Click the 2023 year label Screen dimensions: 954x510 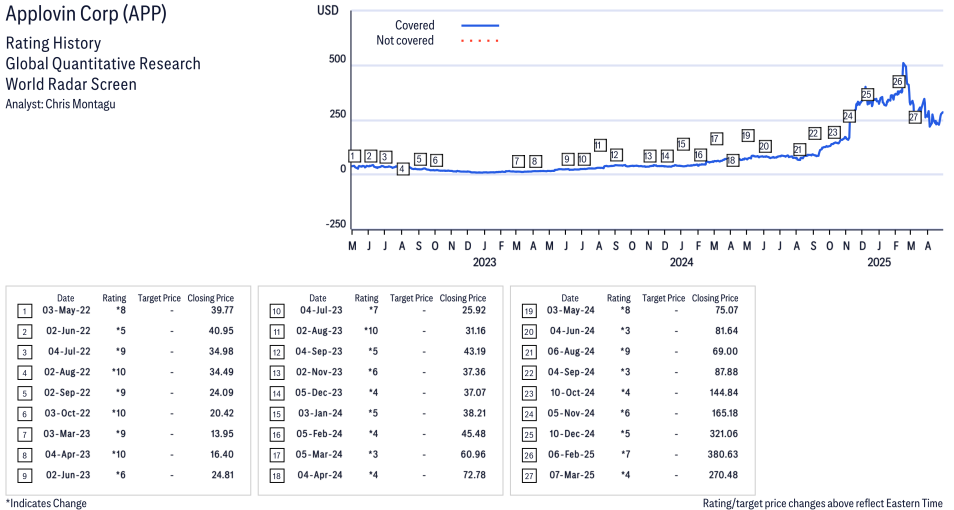point(484,262)
